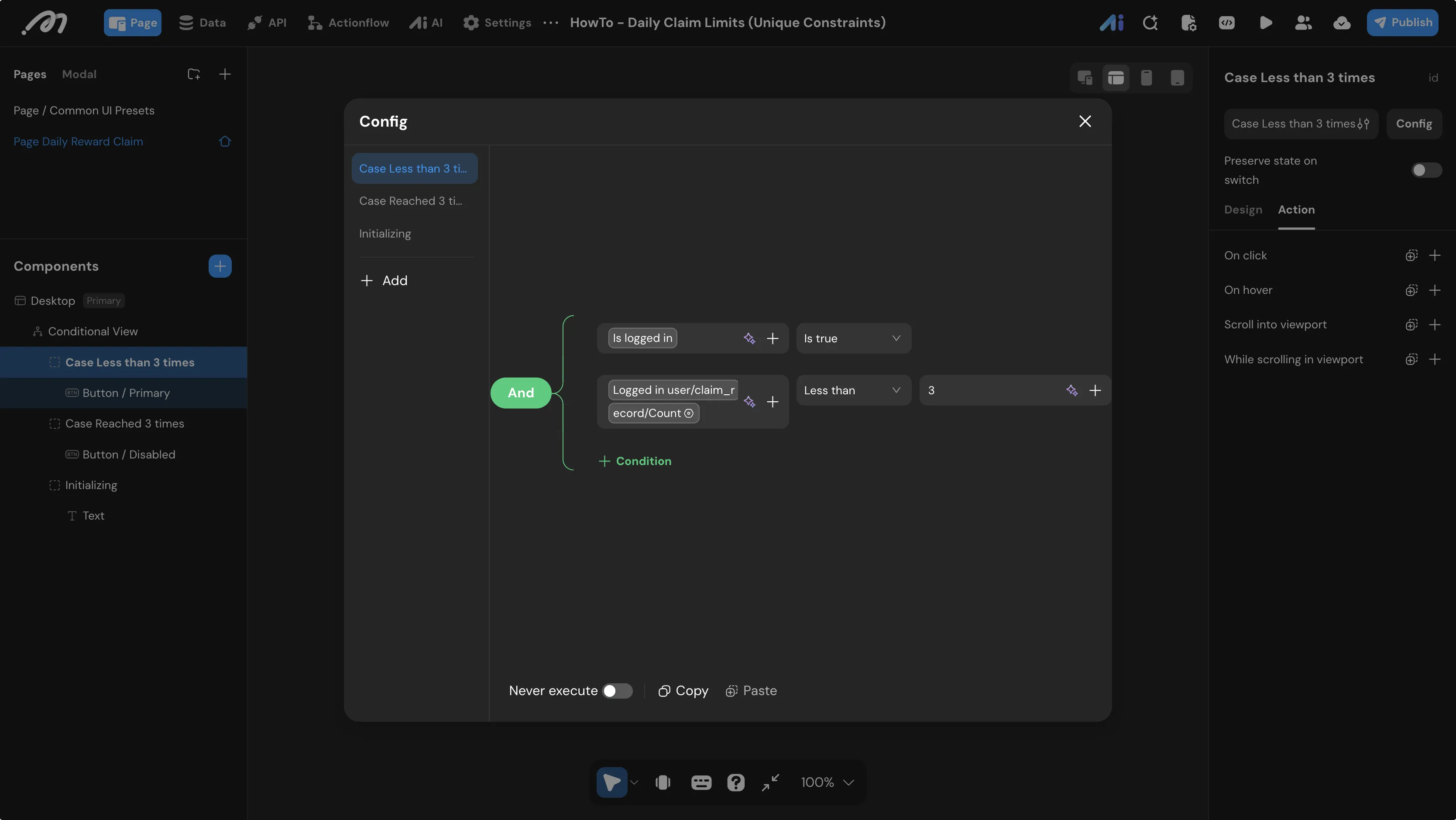Select the pointer tool in the bottom toolbar
The height and width of the screenshot is (820, 1456).
tap(611, 782)
